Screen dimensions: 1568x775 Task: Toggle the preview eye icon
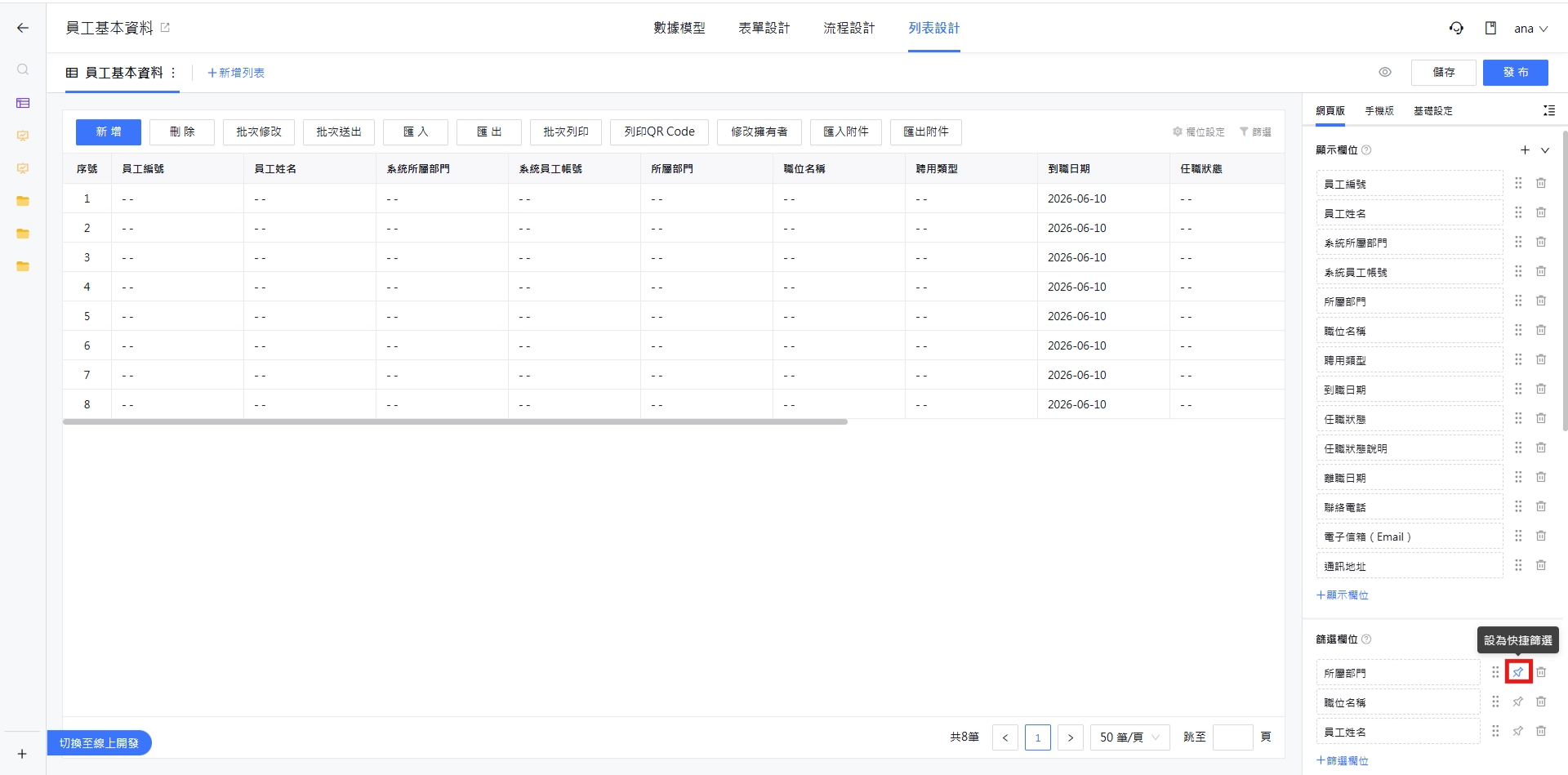tap(1385, 72)
